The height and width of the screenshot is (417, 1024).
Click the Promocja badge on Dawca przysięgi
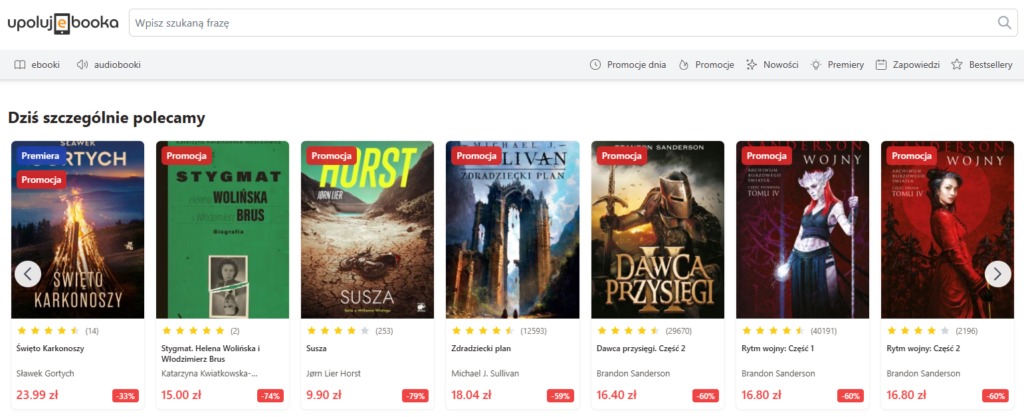coord(621,156)
